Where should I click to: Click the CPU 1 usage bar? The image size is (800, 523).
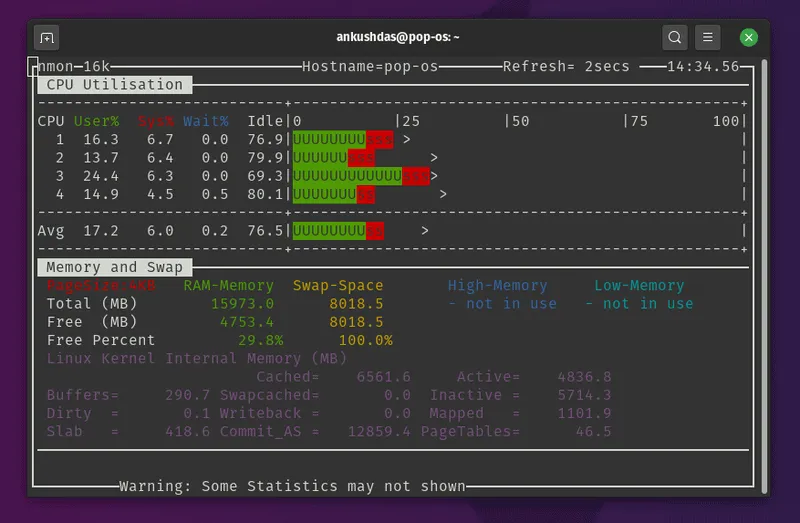343,139
